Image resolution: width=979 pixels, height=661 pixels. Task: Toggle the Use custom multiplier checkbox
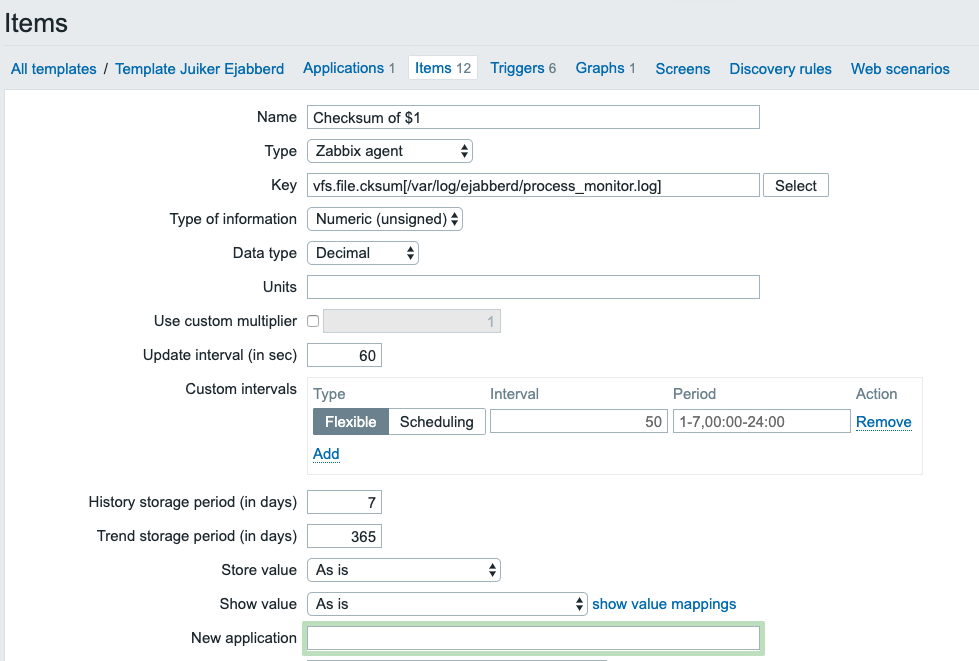click(x=313, y=321)
